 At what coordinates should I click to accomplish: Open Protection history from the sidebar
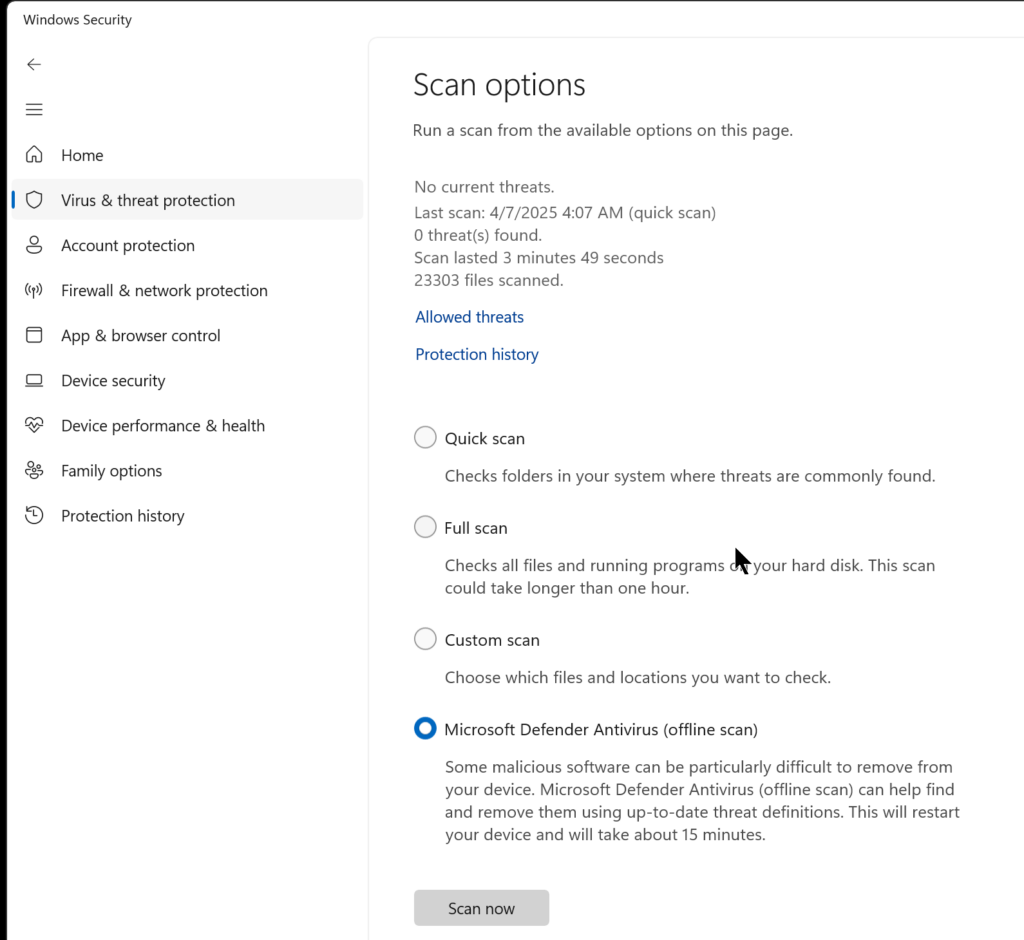point(187,515)
